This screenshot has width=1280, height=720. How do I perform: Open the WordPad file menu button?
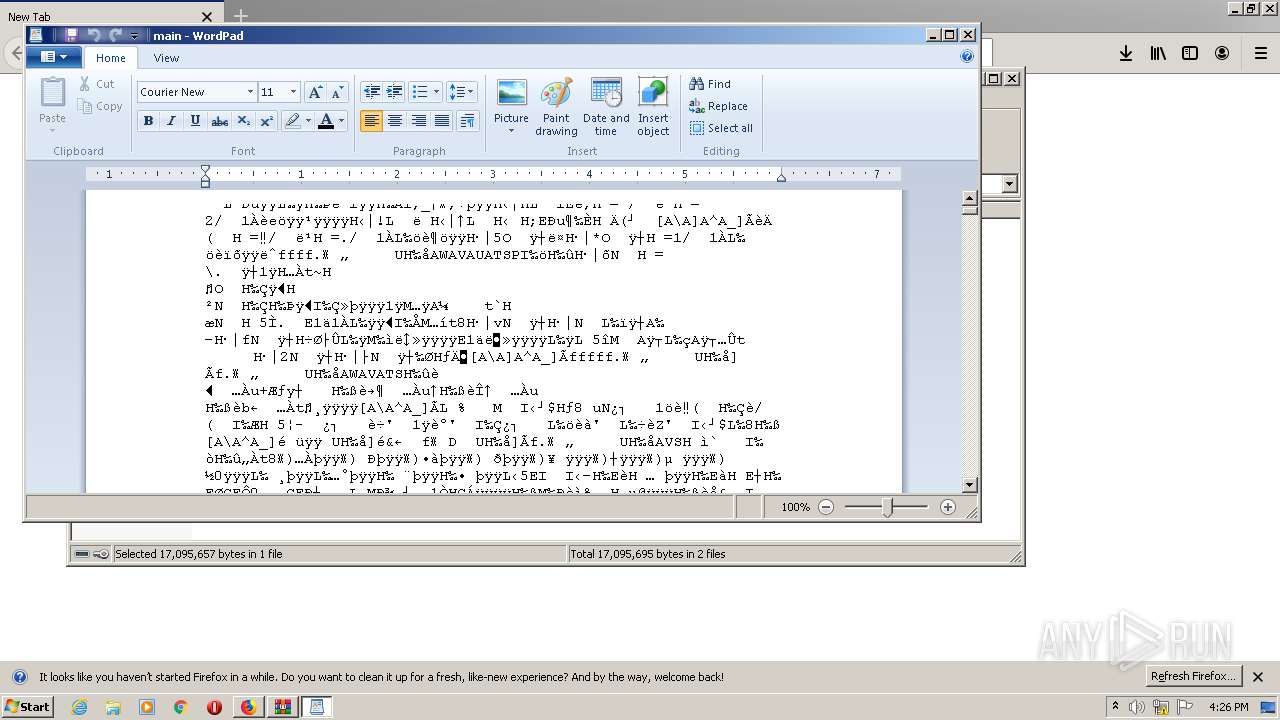click(54, 57)
